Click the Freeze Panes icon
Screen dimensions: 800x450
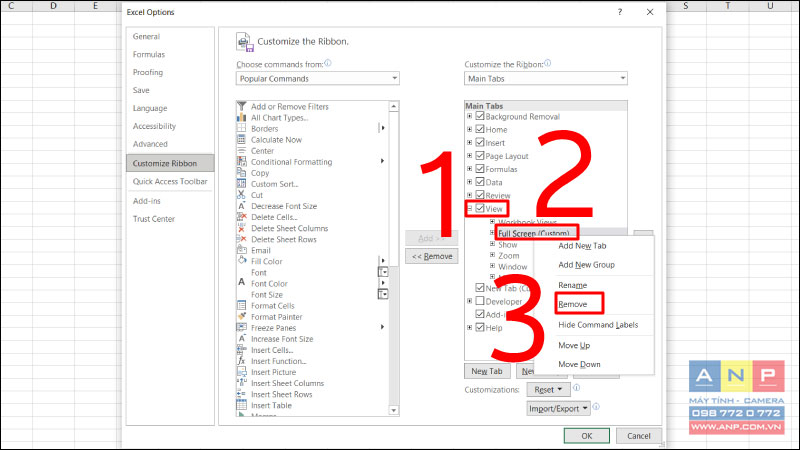[x=242, y=328]
